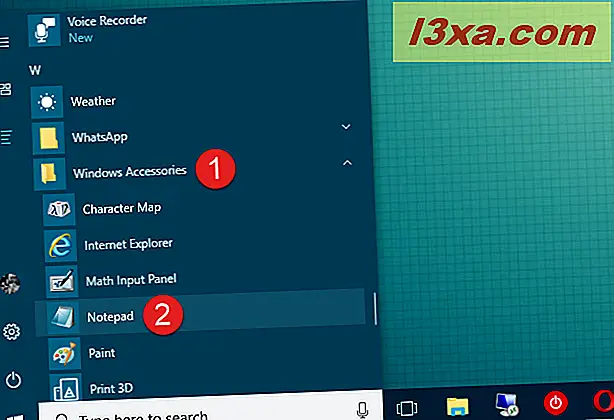Click the Voice Recorder label

click(107, 21)
